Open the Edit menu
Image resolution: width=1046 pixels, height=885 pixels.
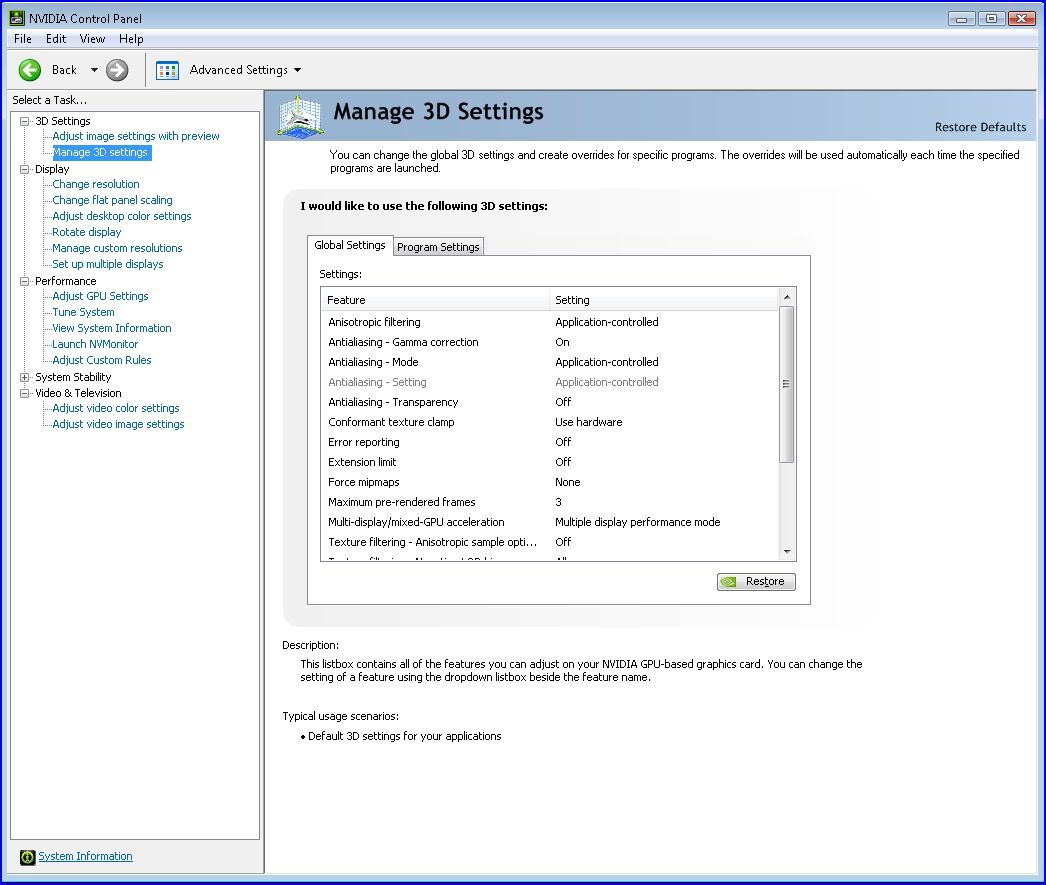pos(56,39)
